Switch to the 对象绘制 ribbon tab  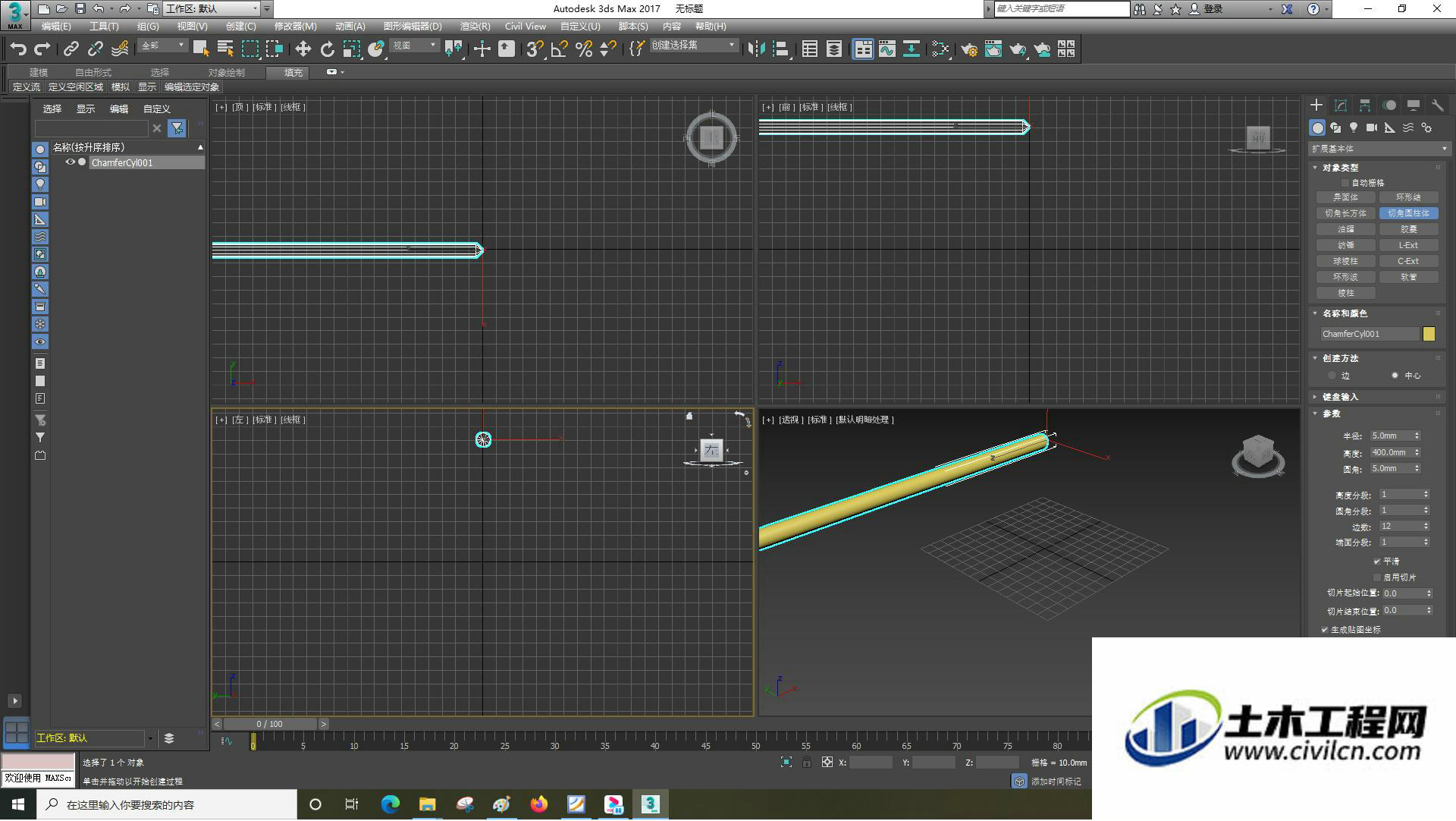pyautogui.click(x=227, y=73)
